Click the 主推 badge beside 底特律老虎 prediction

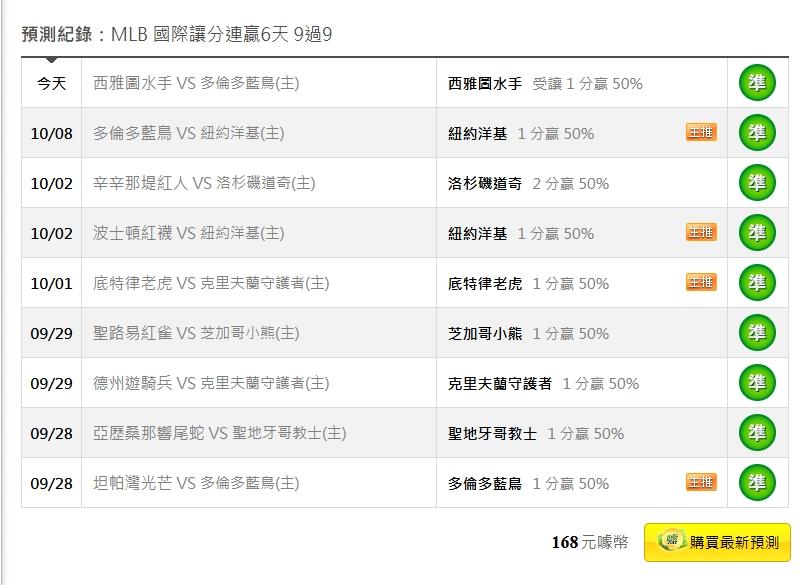(701, 282)
